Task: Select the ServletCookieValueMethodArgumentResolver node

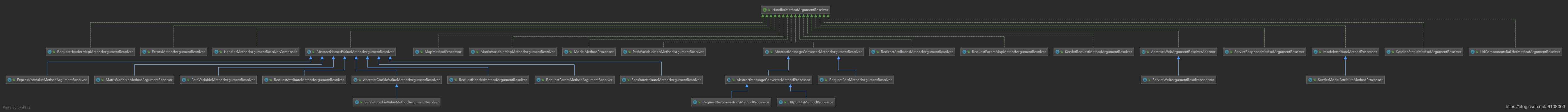Action: (397, 102)
